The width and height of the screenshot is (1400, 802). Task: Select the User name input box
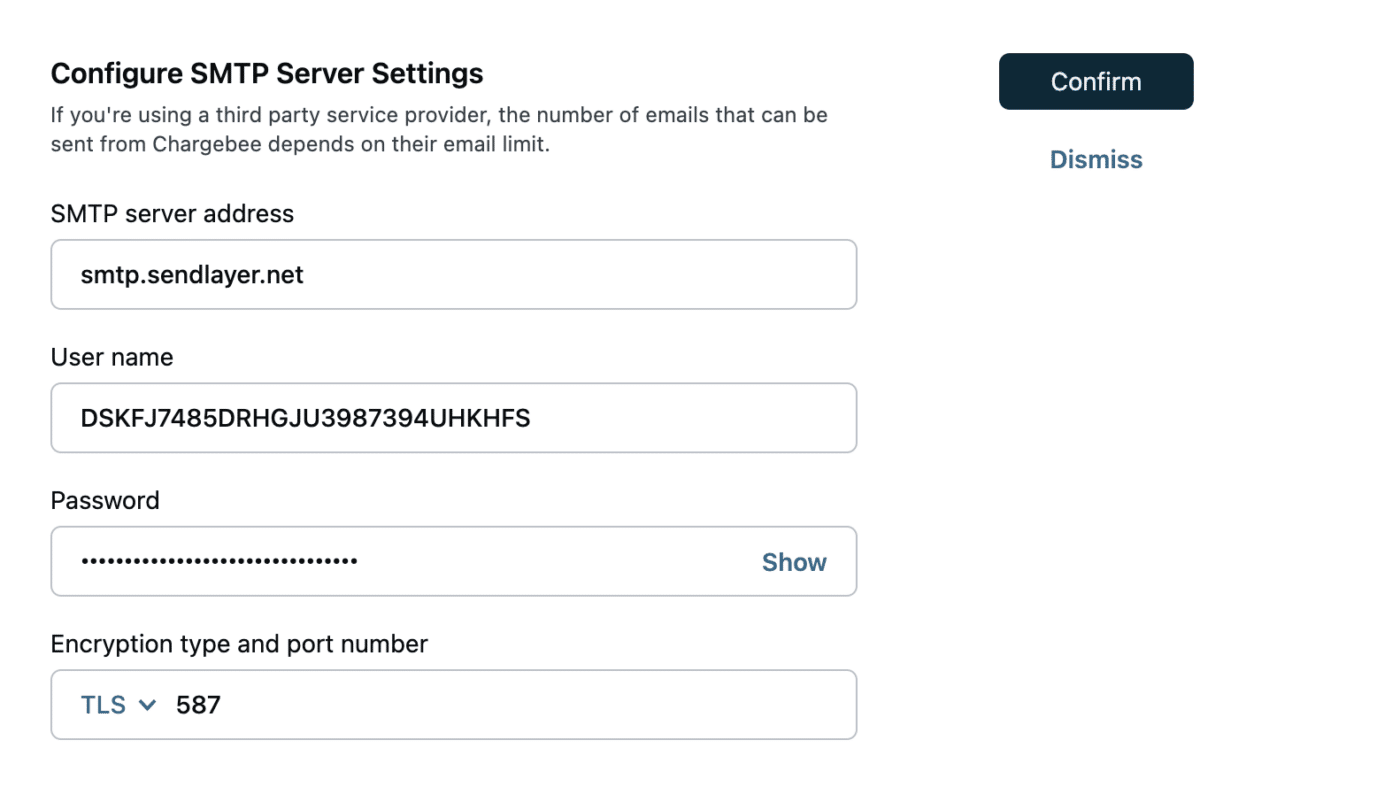pos(453,417)
